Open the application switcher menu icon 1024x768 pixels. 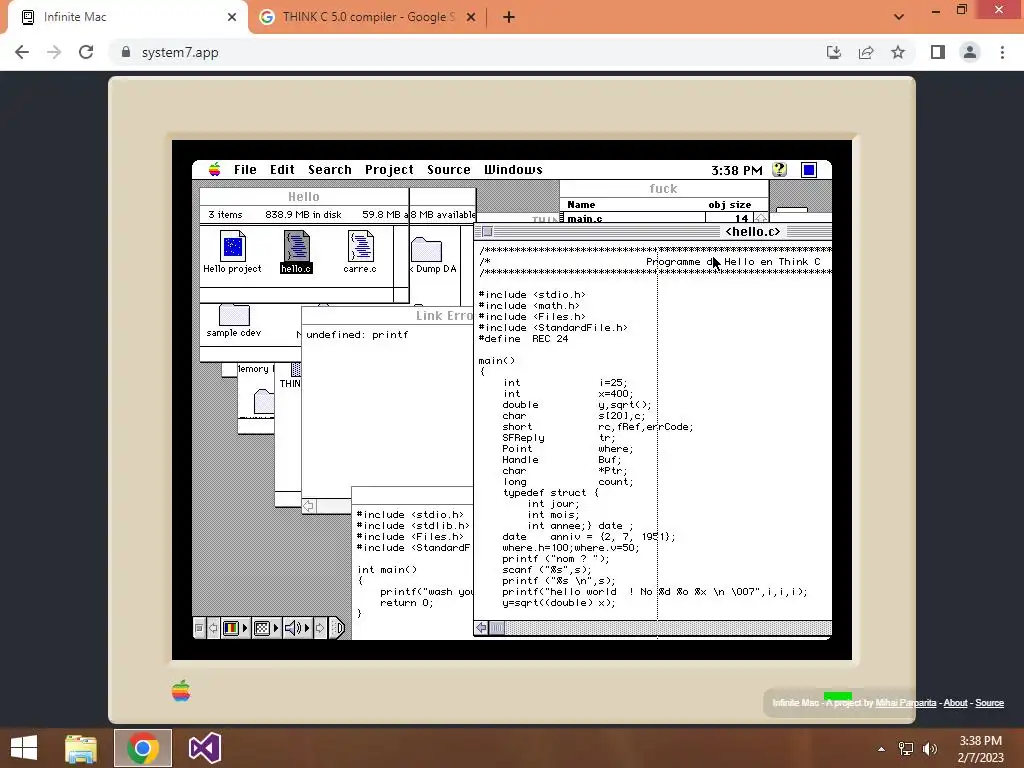click(x=808, y=170)
